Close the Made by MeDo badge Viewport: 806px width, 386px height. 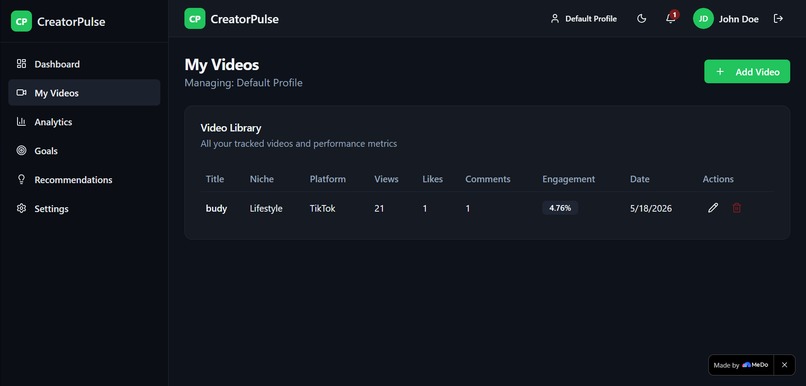click(x=784, y=365)
